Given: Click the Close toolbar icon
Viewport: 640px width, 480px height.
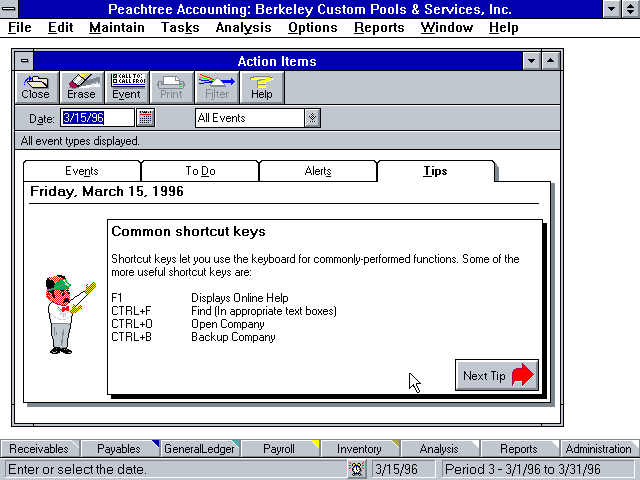Looking at the screenshot, I should click(x=36, y=87).
